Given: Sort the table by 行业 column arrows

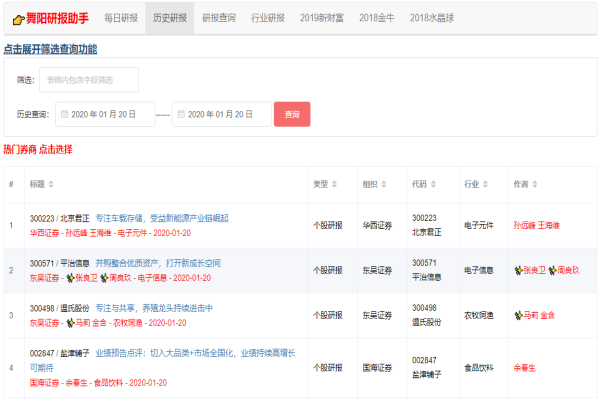Looking at the screenshot, I should 485,184.
